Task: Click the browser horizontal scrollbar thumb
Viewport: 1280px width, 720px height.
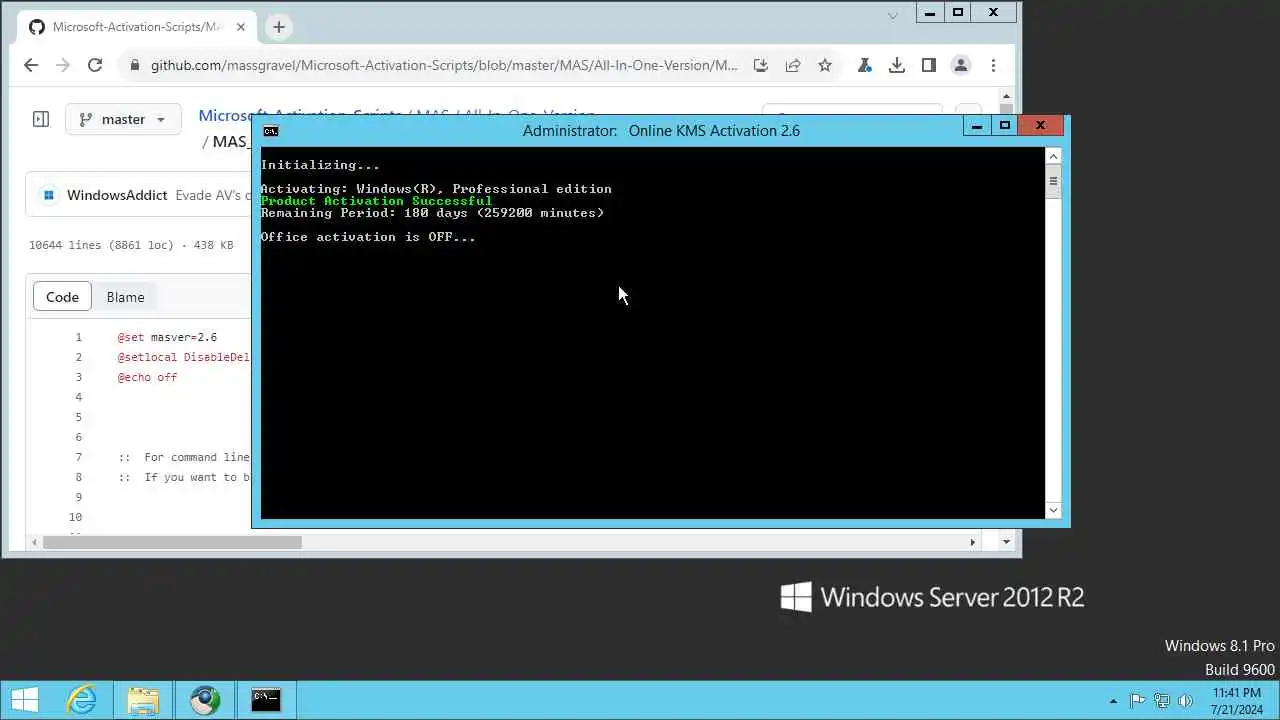Action: [x=172, y=542]
